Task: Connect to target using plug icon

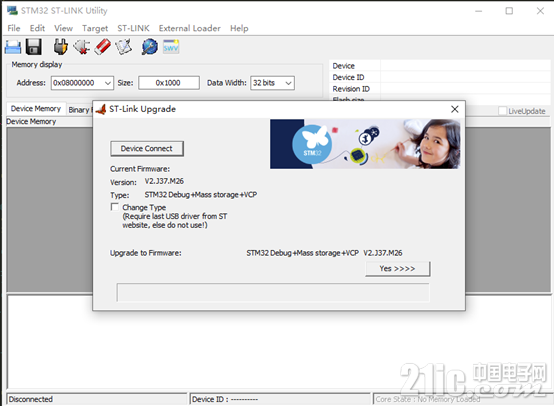Action: pos(60,47)
